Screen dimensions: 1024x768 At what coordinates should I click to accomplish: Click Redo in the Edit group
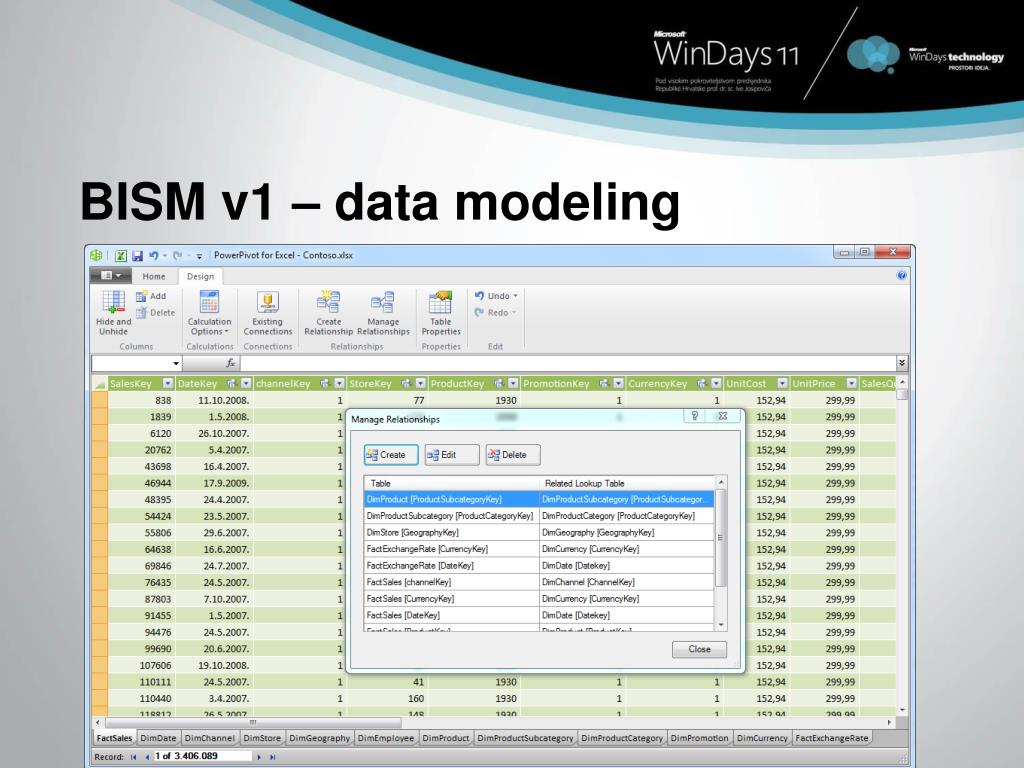click(x=495, y=313)
